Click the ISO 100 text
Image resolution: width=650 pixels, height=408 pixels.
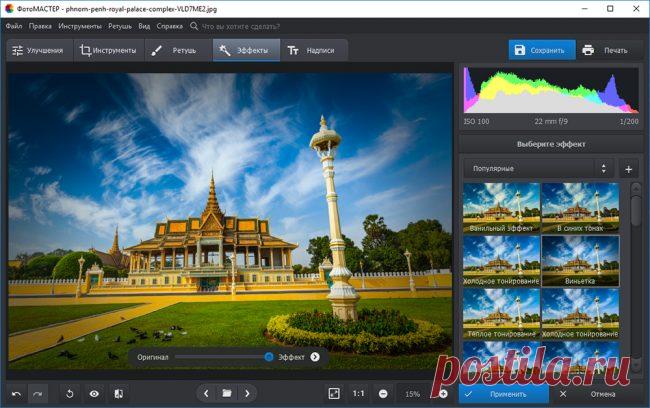[476, 121]
